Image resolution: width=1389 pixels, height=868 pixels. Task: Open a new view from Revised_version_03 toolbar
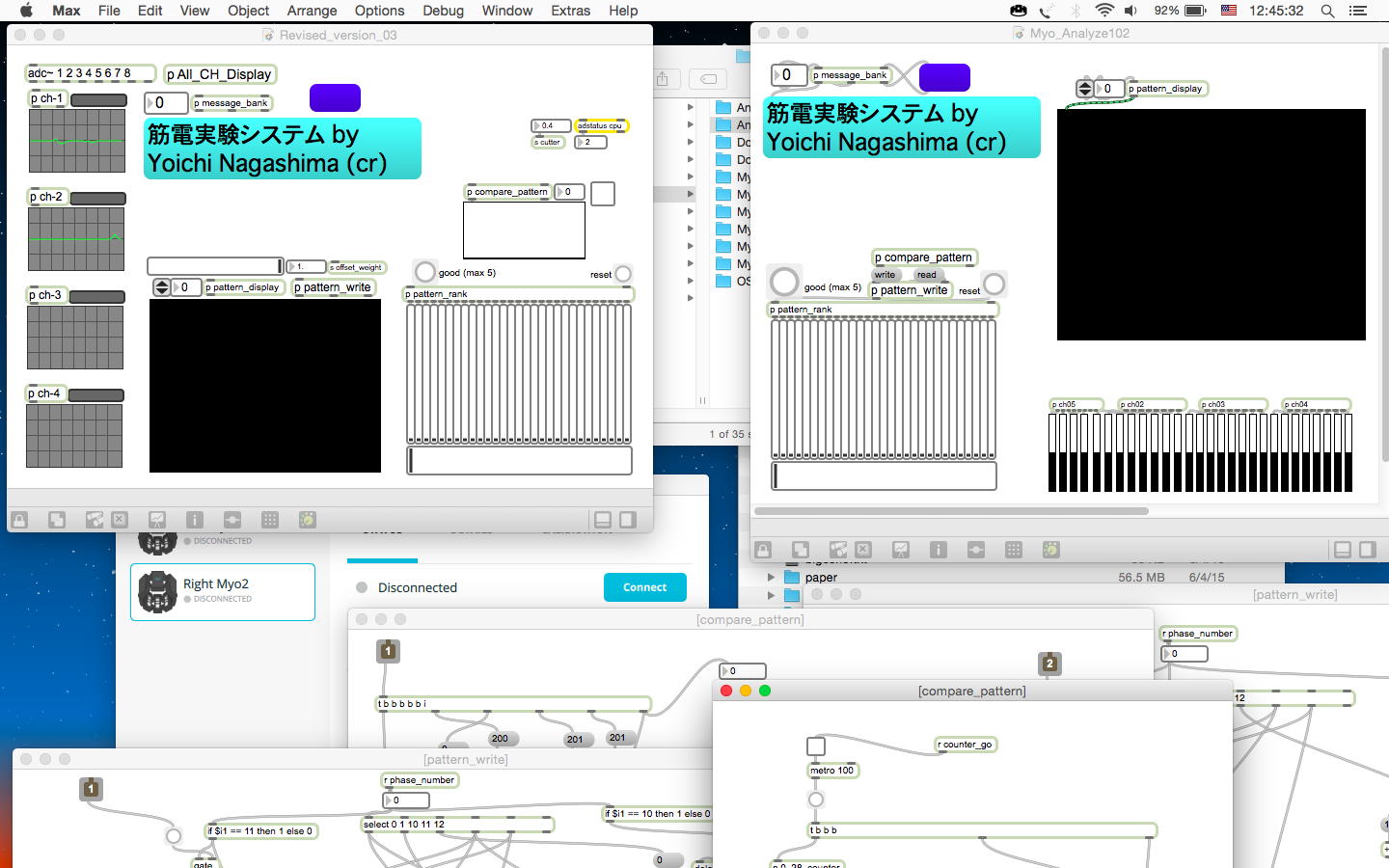[57, 520]
